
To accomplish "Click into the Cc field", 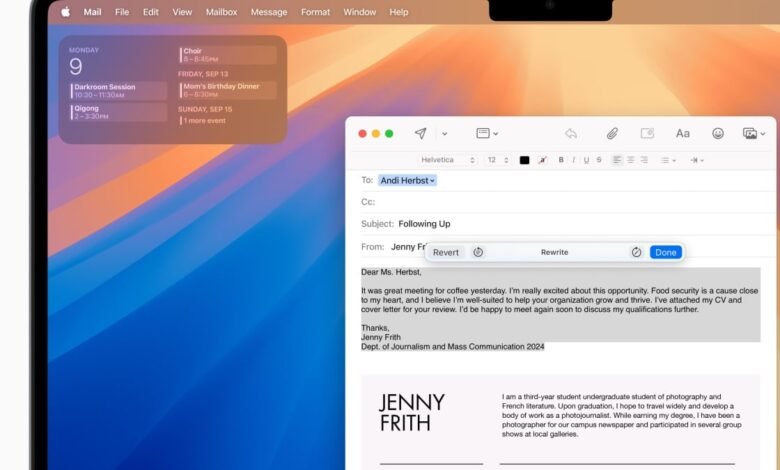I will point(560,202).
